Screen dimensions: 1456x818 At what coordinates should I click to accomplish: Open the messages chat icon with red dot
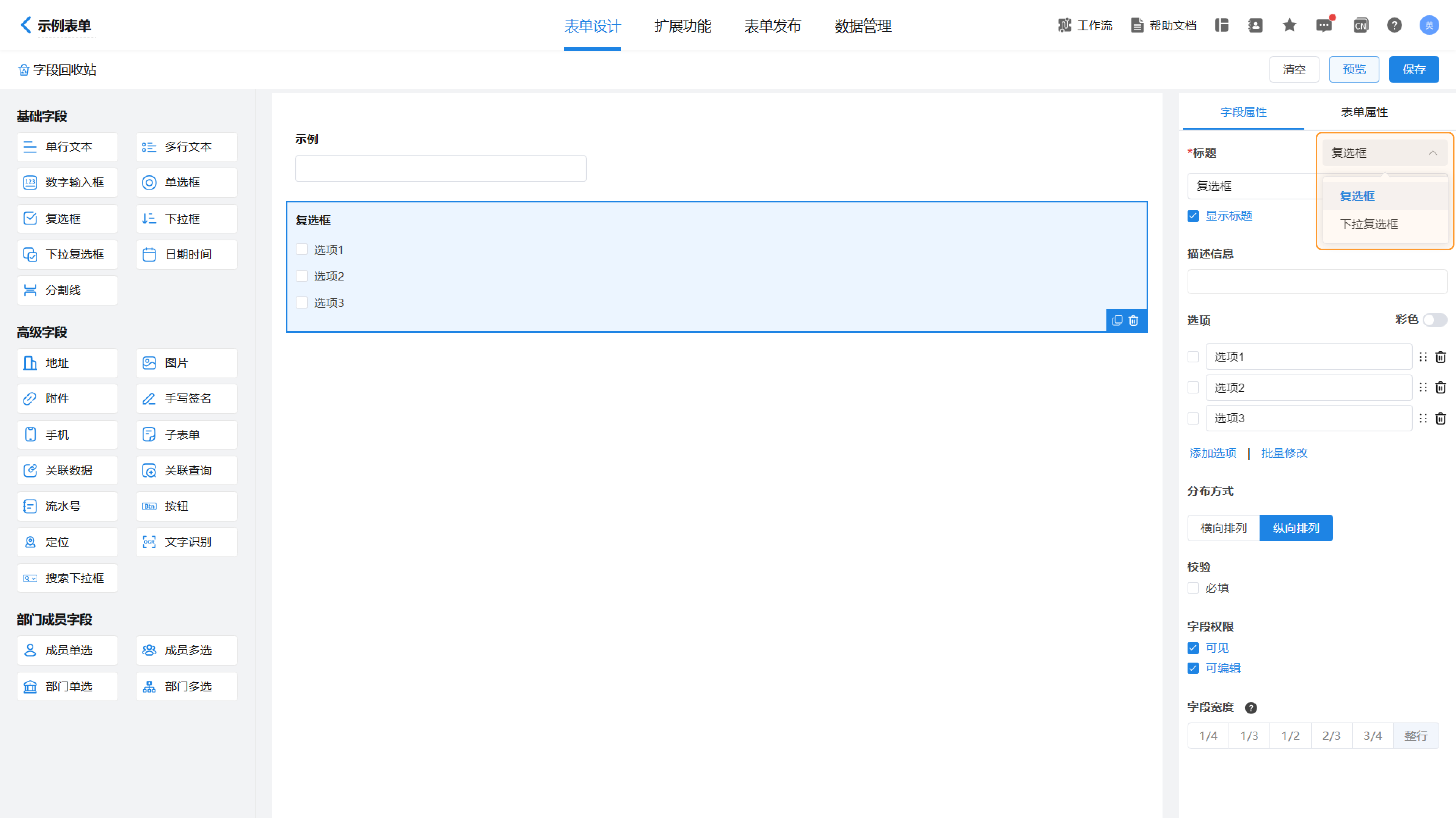coord(1323,25)
